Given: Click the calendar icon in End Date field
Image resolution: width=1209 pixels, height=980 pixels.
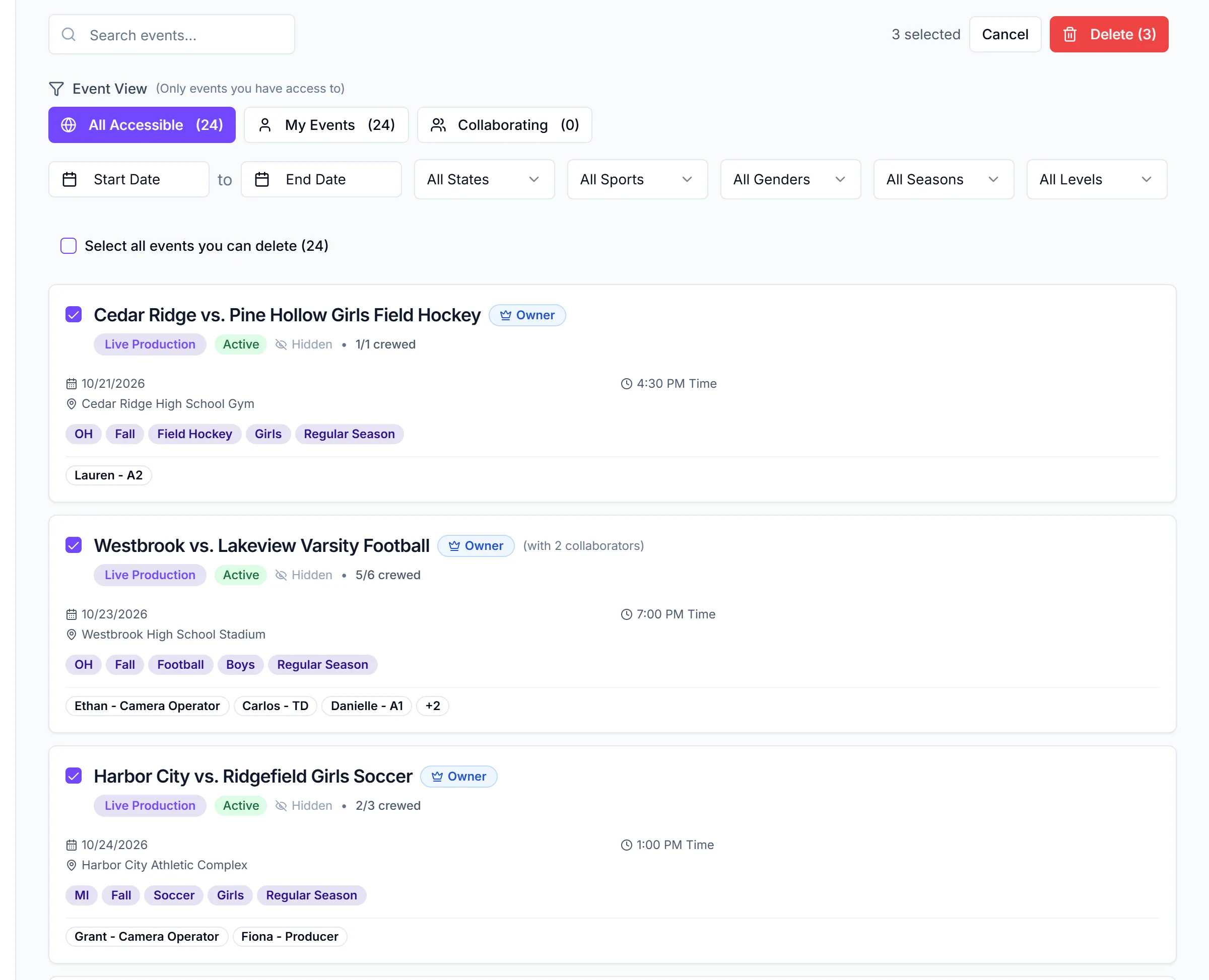Looking at the screenshot, I should pos(262,179).
